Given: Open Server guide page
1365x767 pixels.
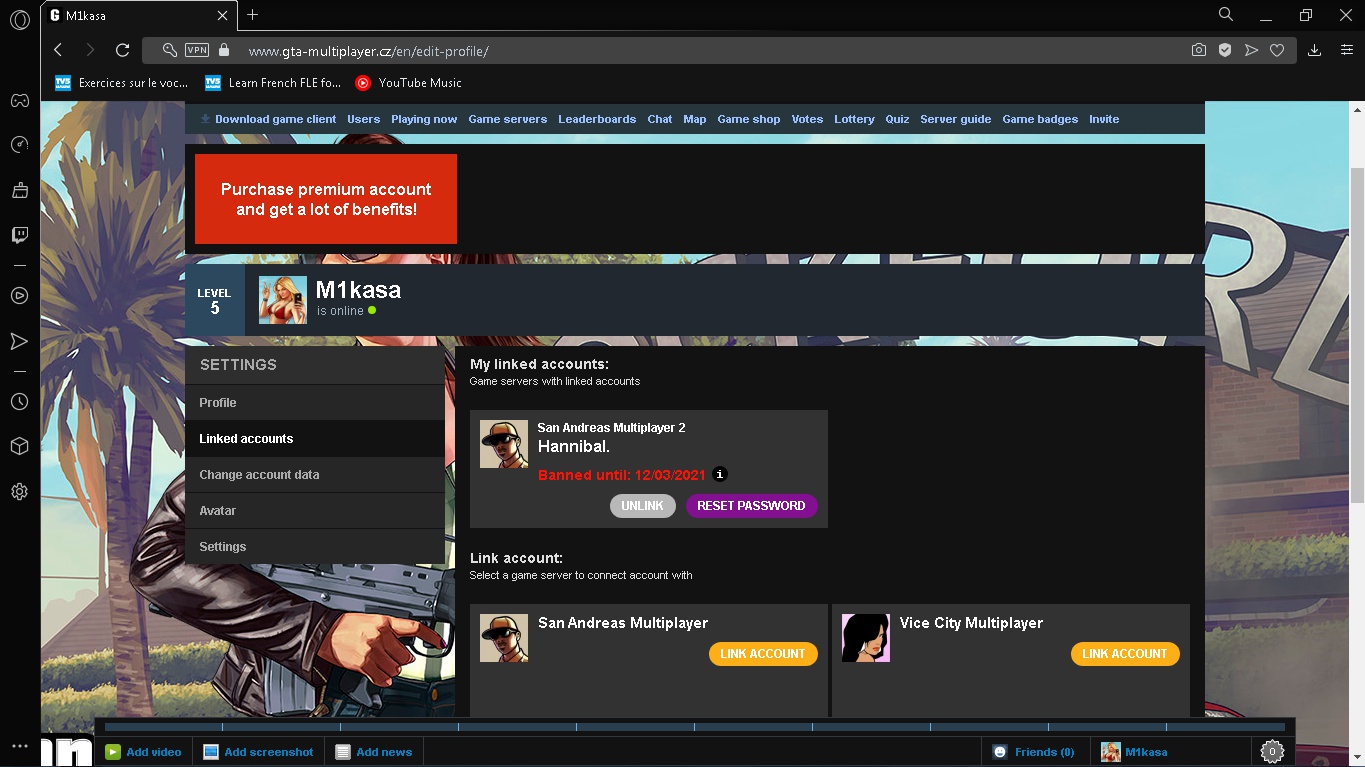Looking at the screenshot, I should click(x=956, y=119).
